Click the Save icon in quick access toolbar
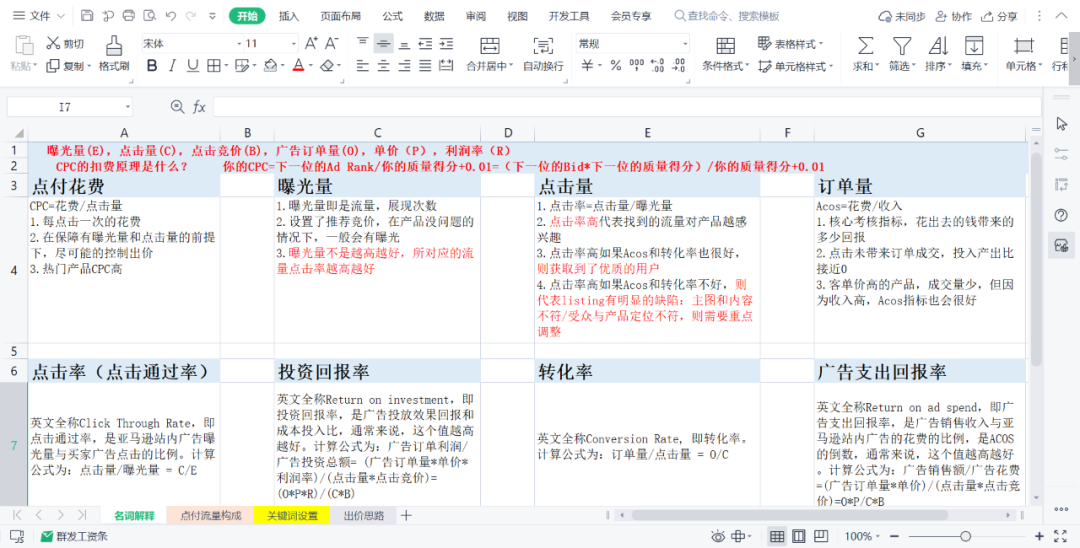 point(87,16)
